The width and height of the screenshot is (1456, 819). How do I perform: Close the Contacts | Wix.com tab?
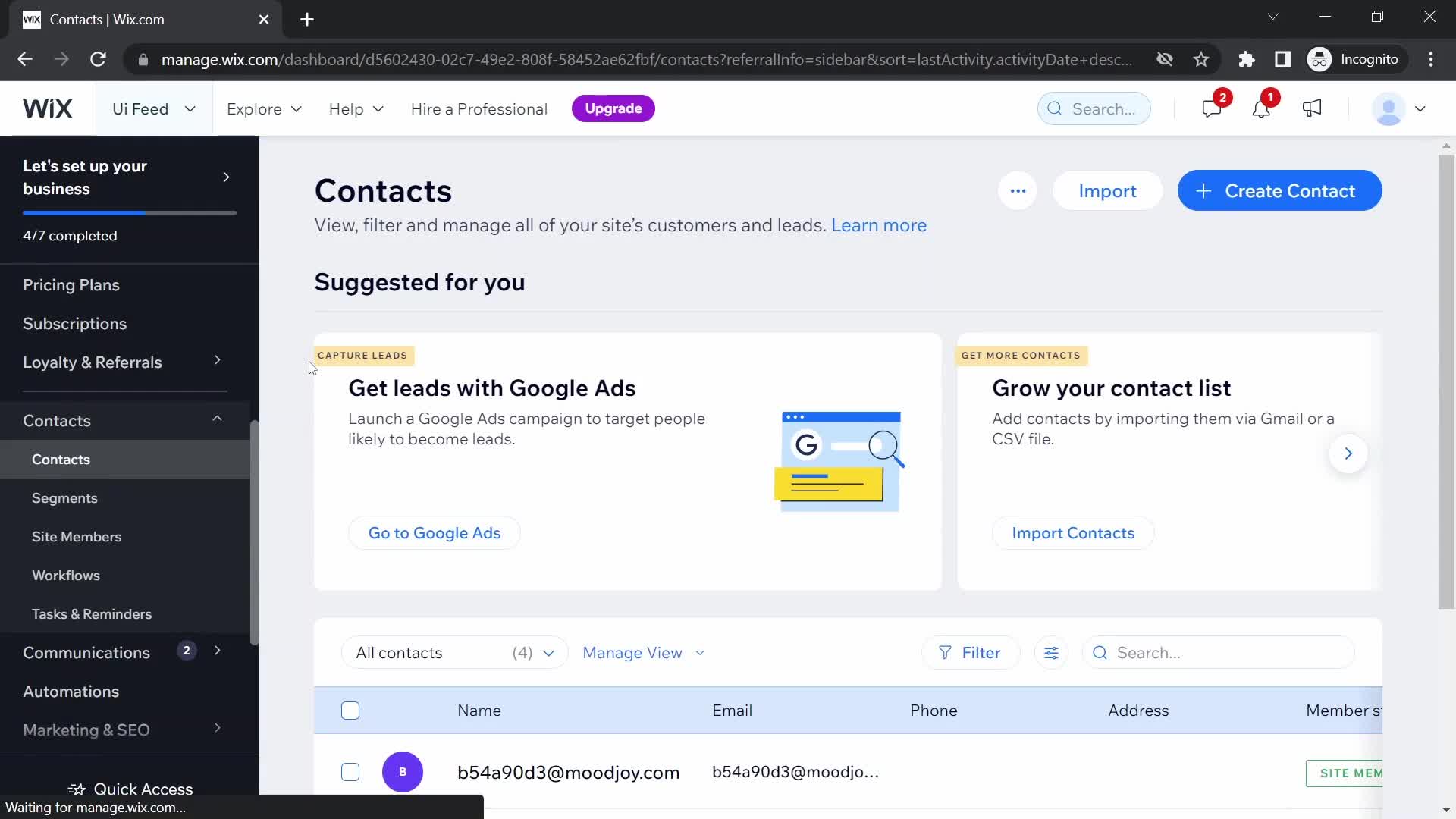(x=264, y=20)
